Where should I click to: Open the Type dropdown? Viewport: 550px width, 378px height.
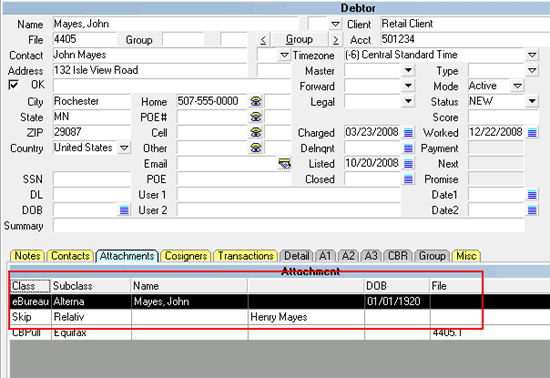tap(532, 70)
